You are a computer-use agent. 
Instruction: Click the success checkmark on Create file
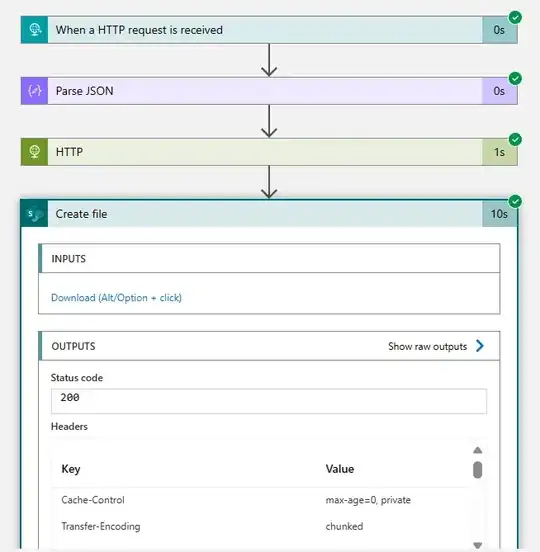pos(515,201)
